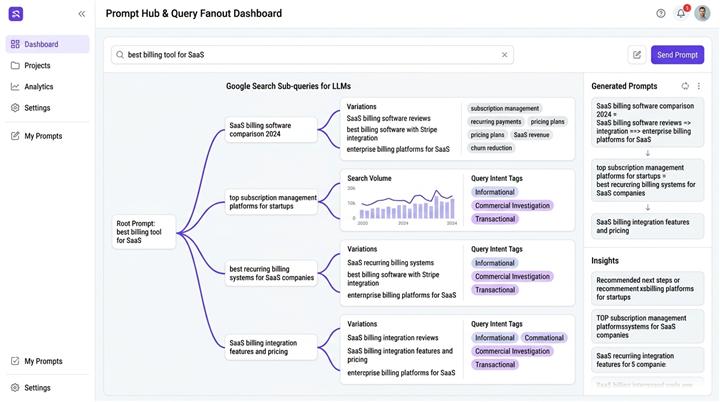This screenshot has height=402, width=720.
Task: Clear the search query with X
Action: coord(504,55)
